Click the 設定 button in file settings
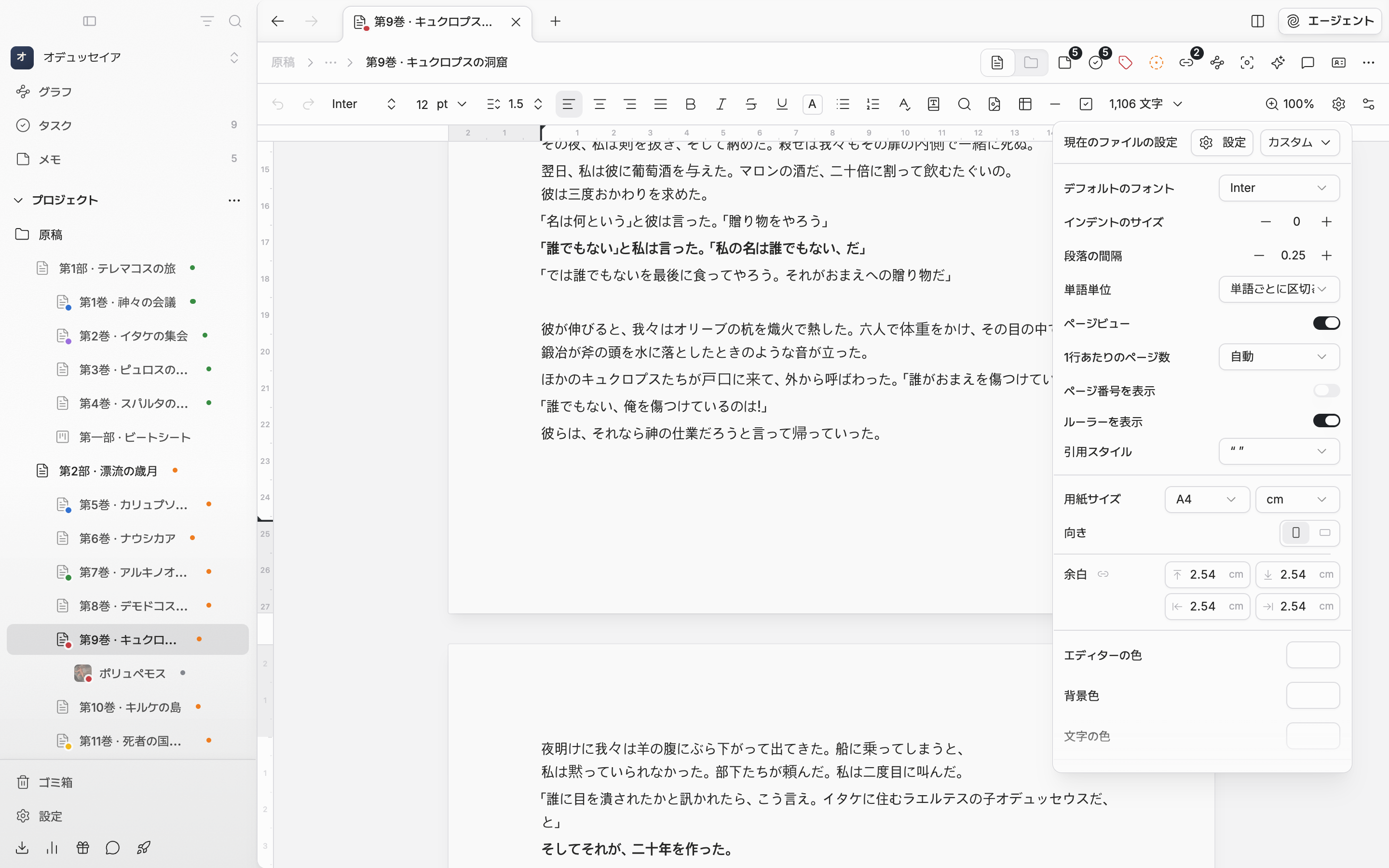Screen dimensions: 1389x868 tap(1222, 142)
